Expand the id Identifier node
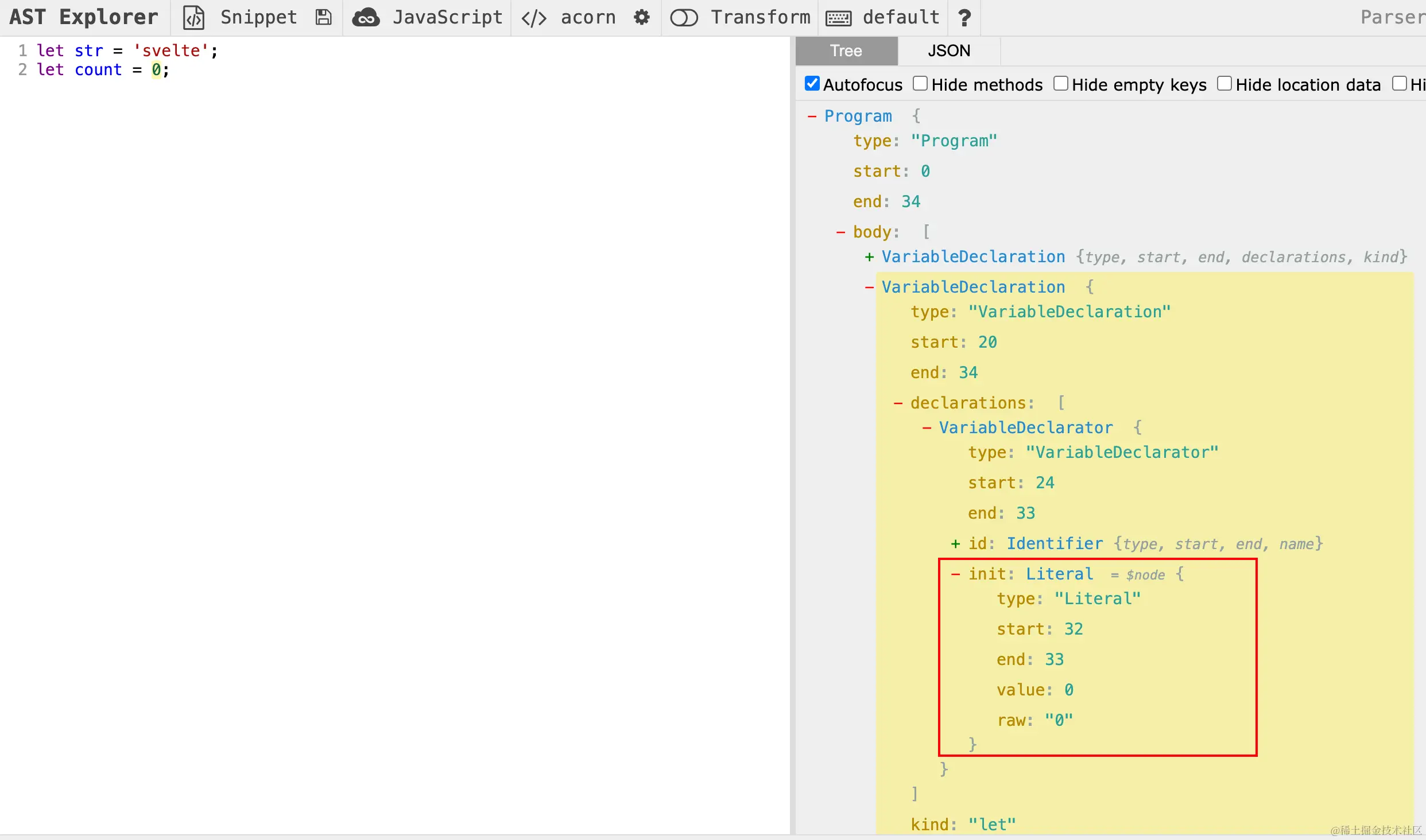Viewport: 1426px width, 840px height. (955, 544)
